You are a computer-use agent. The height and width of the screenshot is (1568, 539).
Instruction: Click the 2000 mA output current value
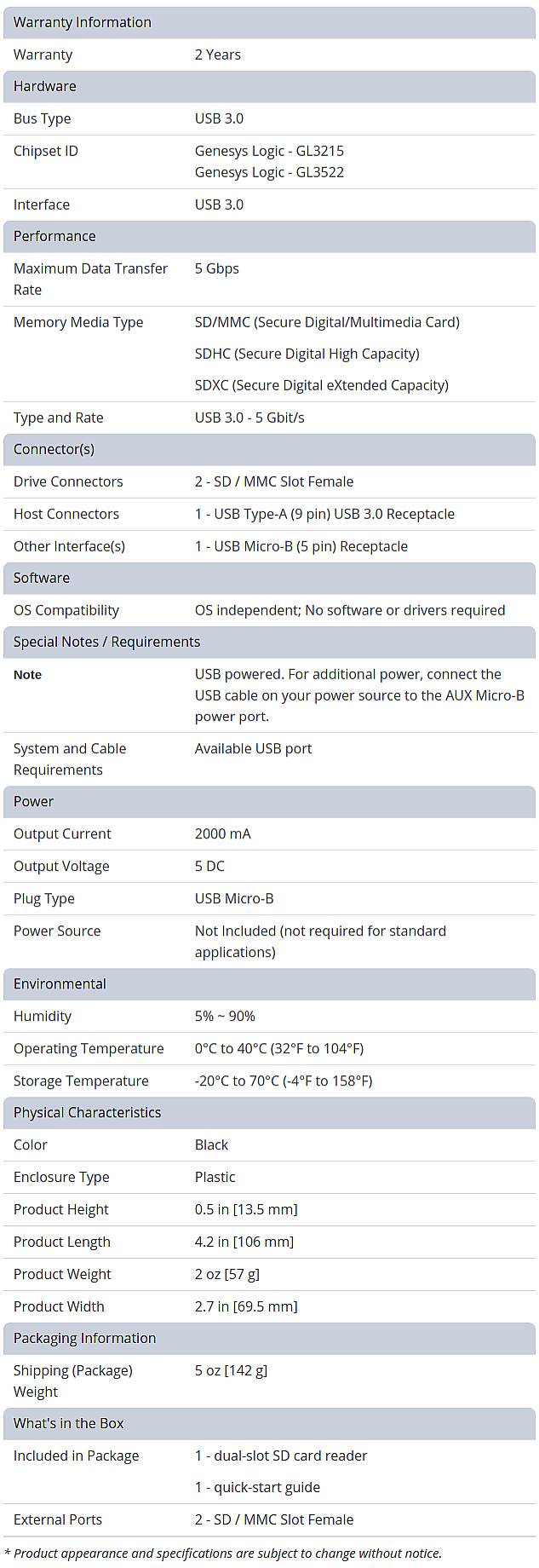[x=222, y=833]
